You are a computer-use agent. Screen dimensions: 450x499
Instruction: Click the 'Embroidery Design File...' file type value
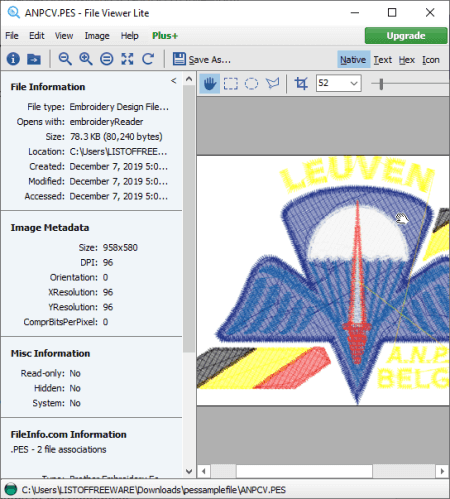pos(119,107)
